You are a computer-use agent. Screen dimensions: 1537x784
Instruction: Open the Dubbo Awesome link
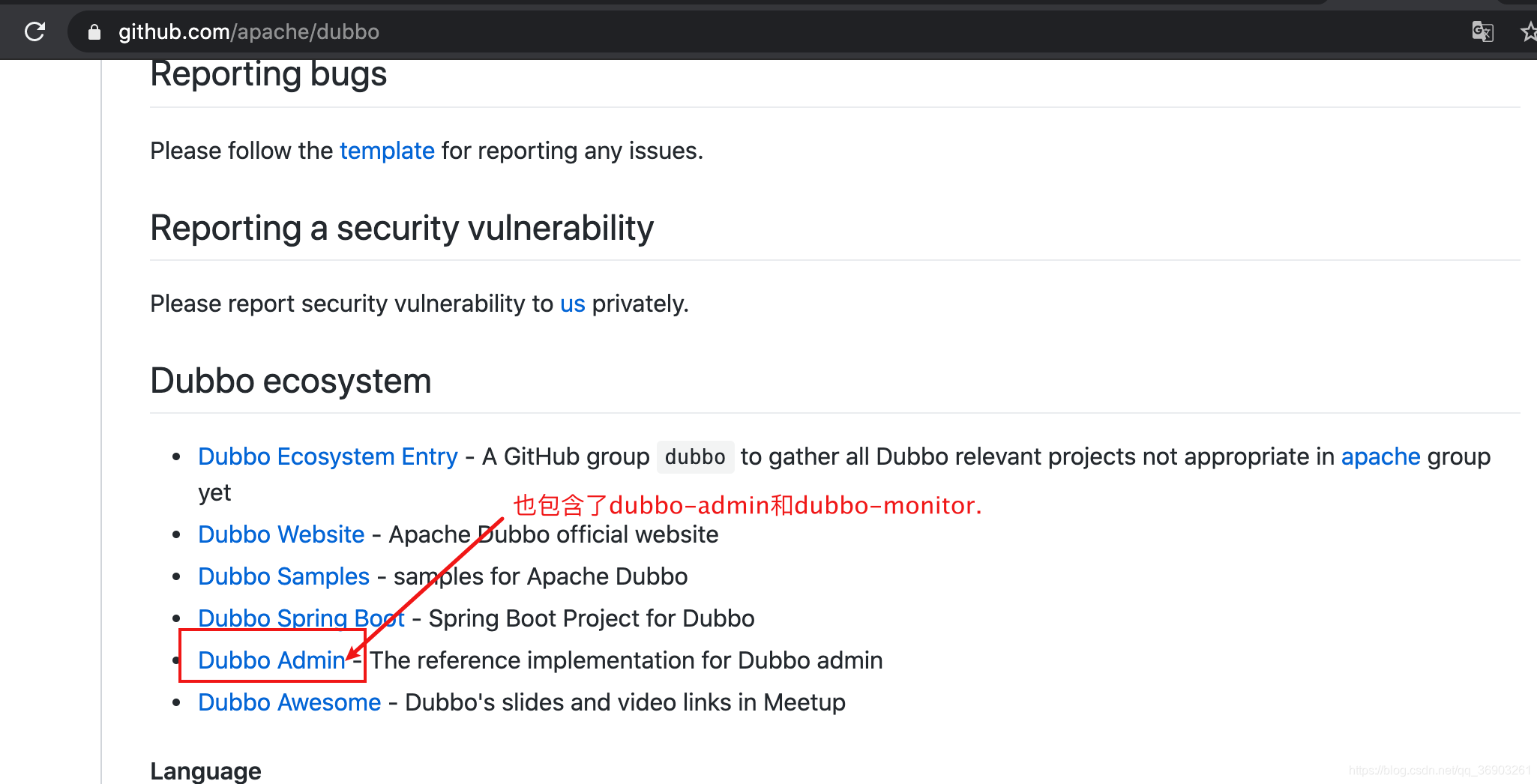pyautogui.click(x=289, y=702)
